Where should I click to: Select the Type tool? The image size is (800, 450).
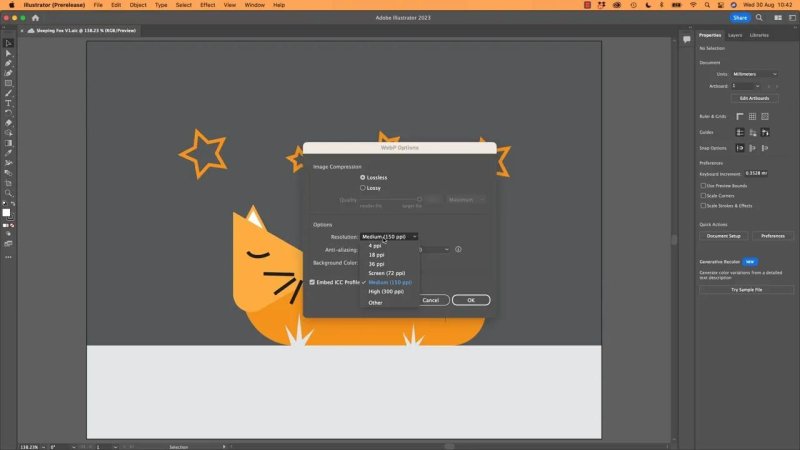click(x=8, y=103)
